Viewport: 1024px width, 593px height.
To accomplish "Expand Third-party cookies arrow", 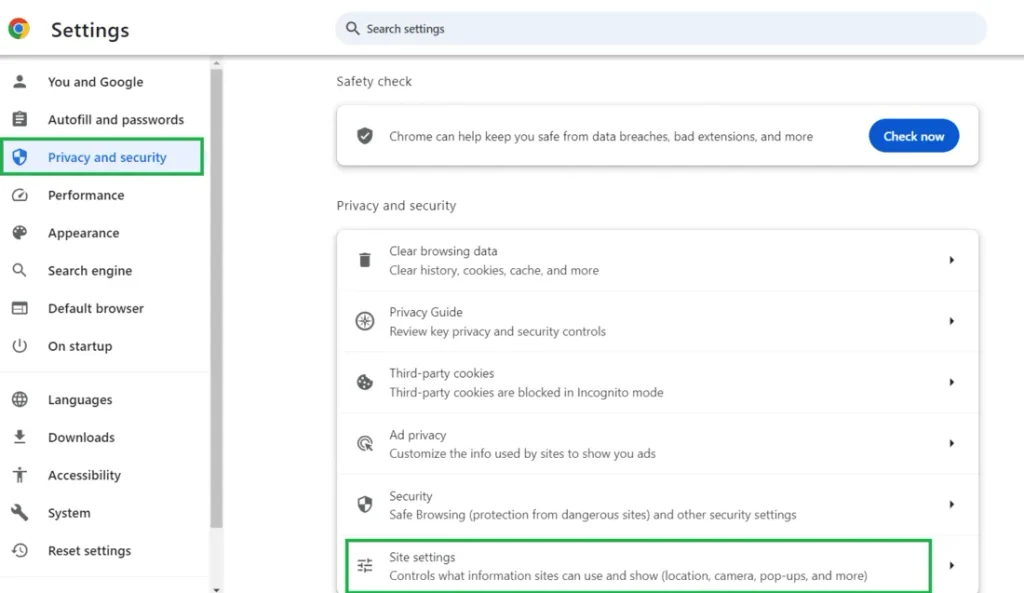I will pos(952,382).
